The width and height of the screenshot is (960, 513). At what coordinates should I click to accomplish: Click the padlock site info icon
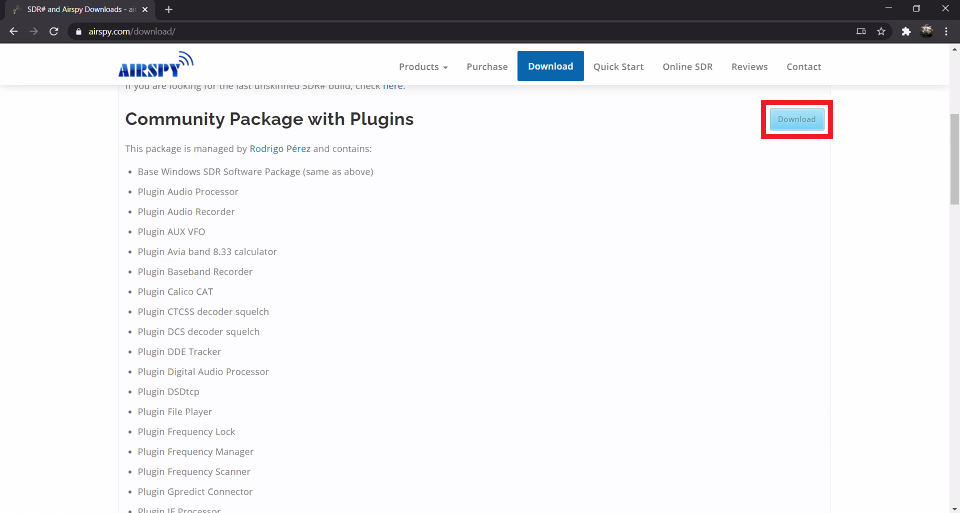click(x=78, y=31)
